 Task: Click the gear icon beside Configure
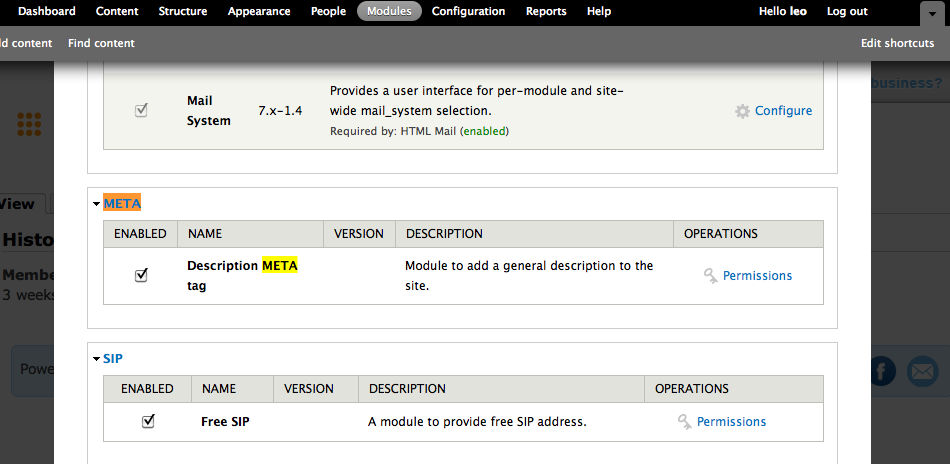[x=742, y=111]
